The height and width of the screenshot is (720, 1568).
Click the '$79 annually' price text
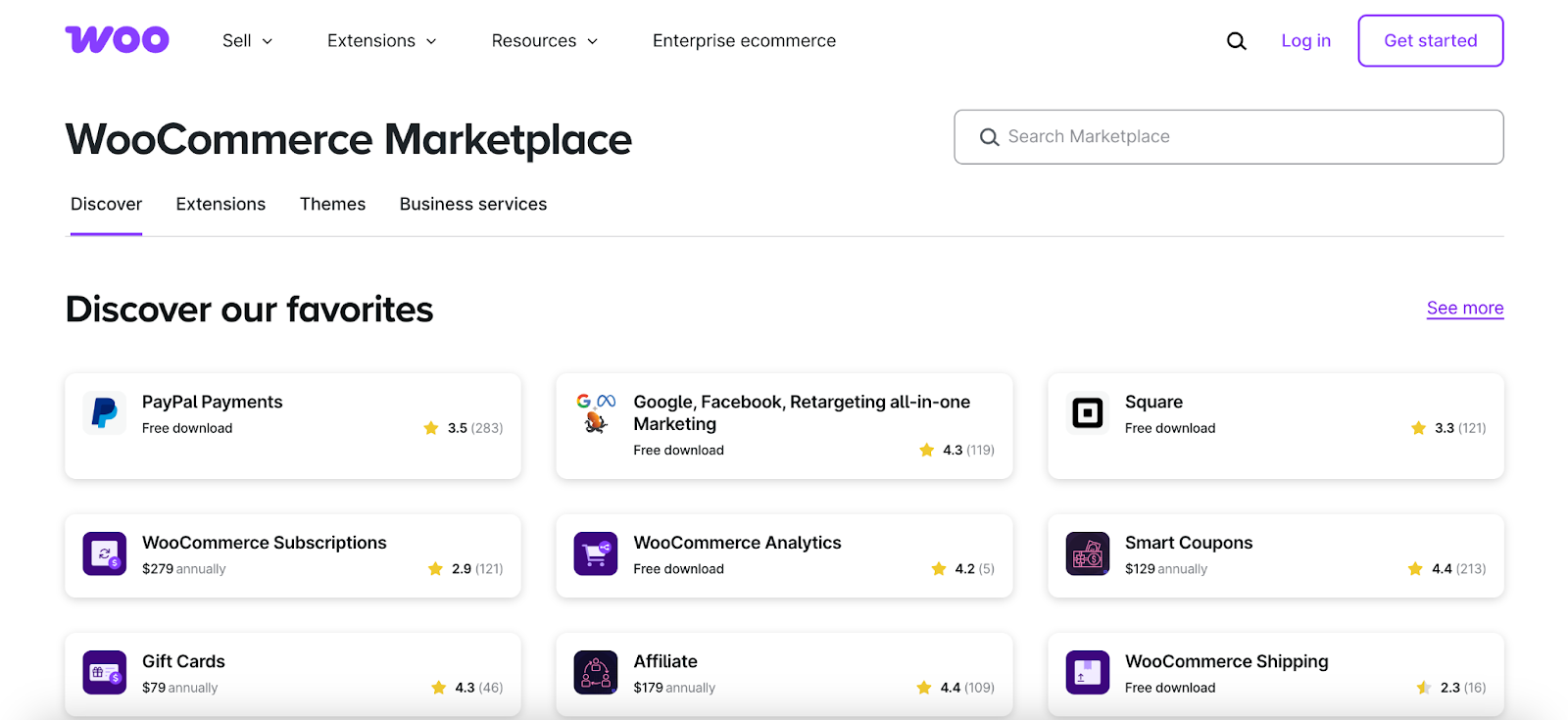tap(180, 688)
